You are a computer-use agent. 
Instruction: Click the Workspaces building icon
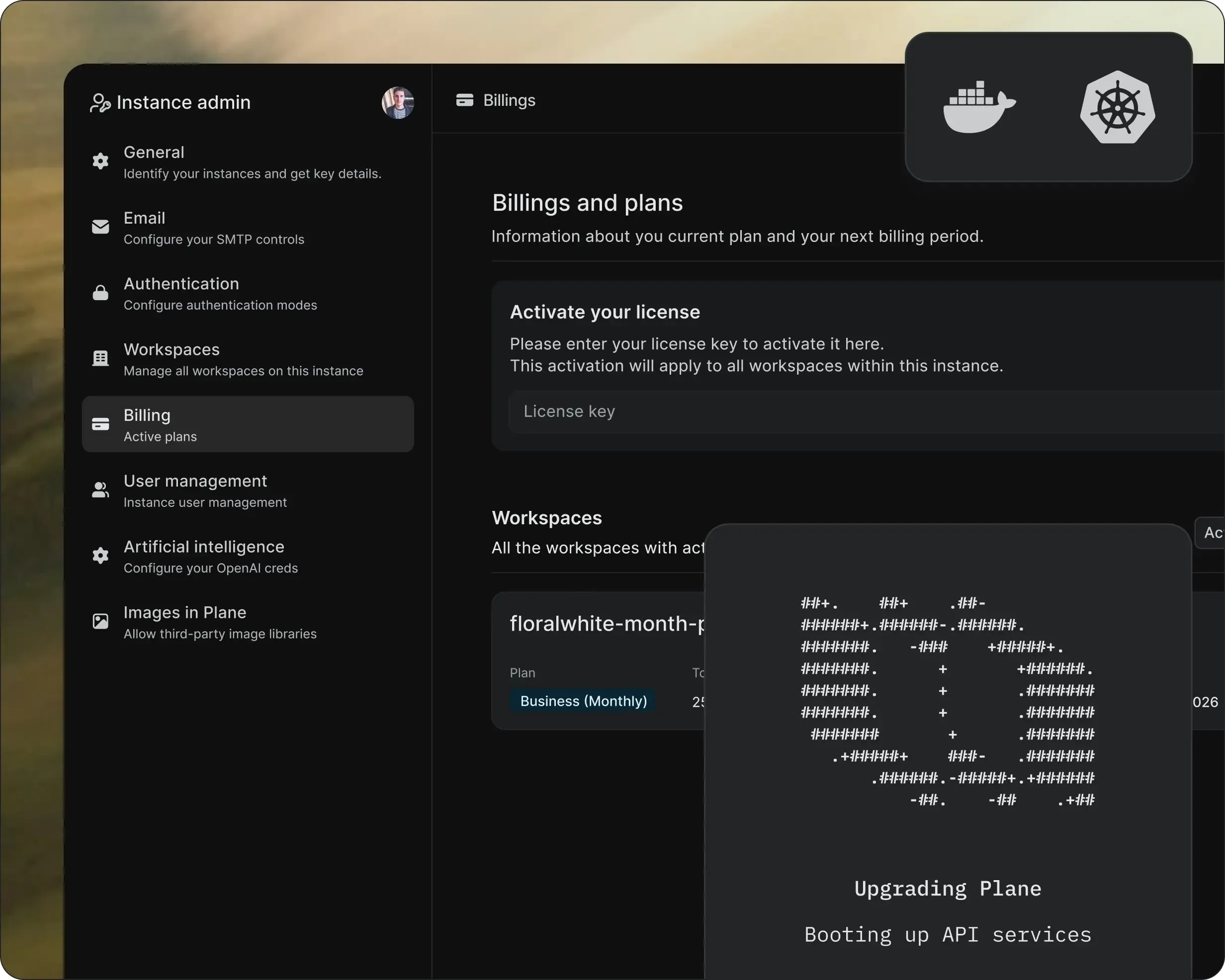click(x=100, y=358)
